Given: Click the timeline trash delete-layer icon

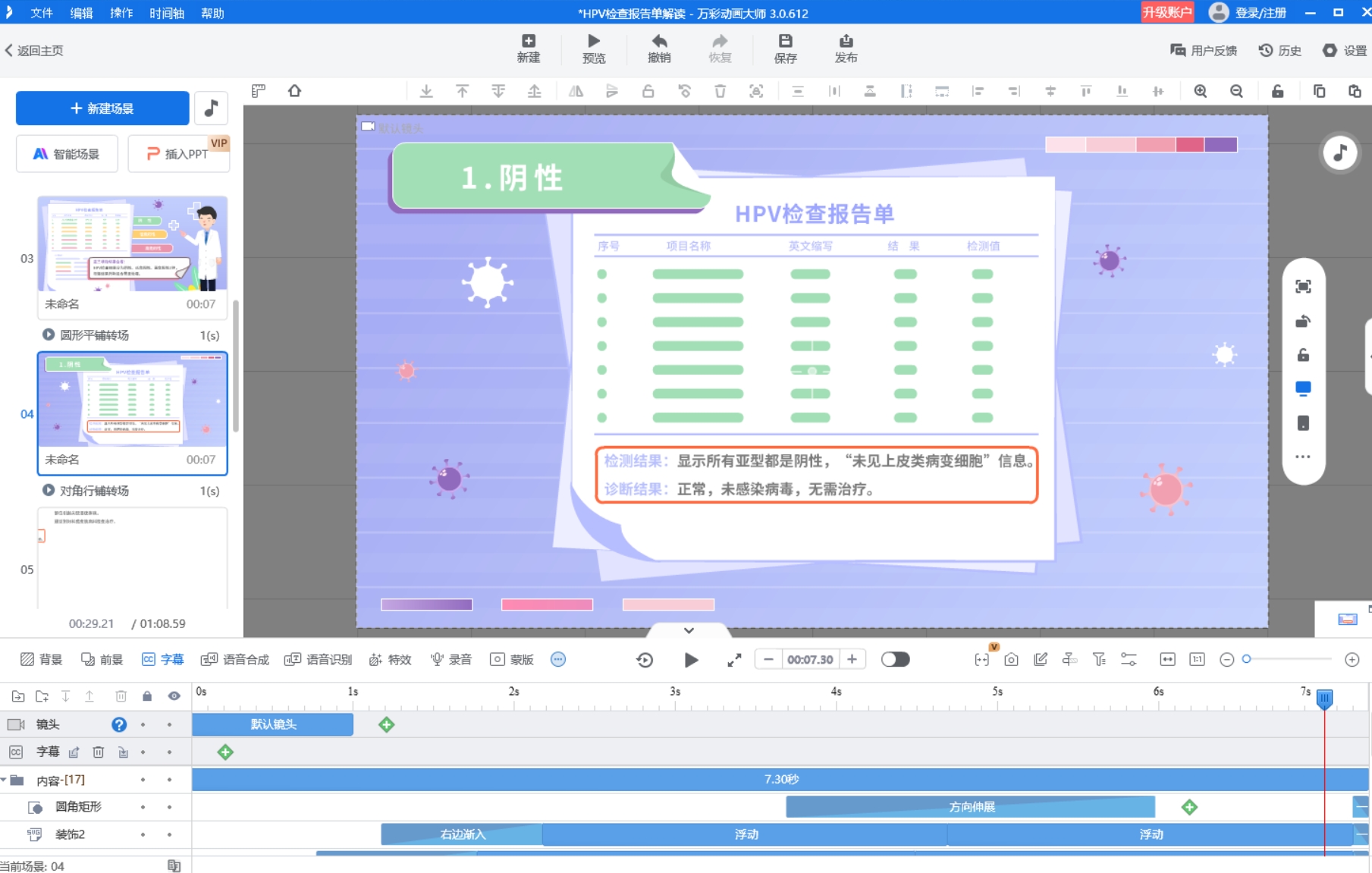Looking at the screenshot, I should [121, 696].
